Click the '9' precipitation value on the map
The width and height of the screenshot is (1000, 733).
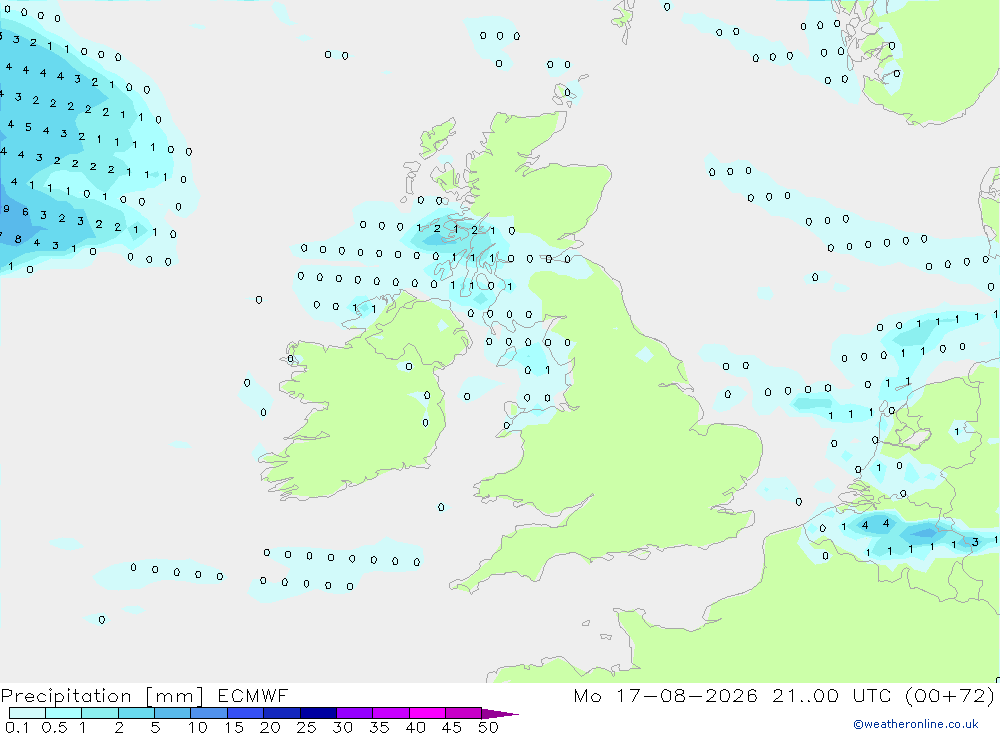tap(6, 209)
